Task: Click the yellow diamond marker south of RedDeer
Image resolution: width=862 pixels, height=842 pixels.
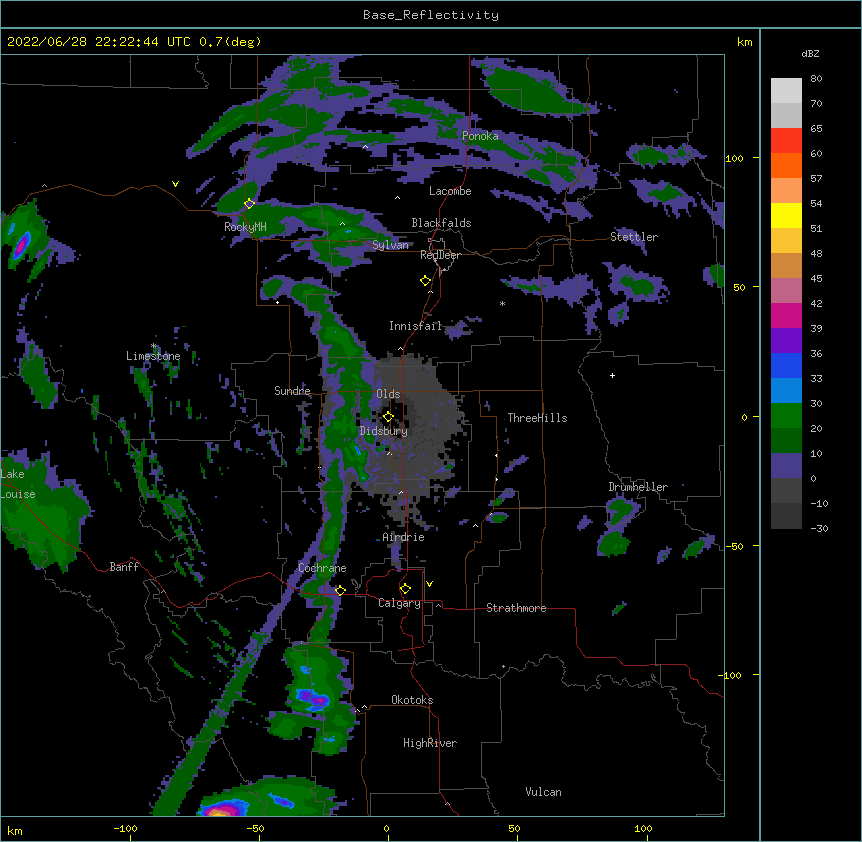Action: pyautogui.click(x=425, y=281)
